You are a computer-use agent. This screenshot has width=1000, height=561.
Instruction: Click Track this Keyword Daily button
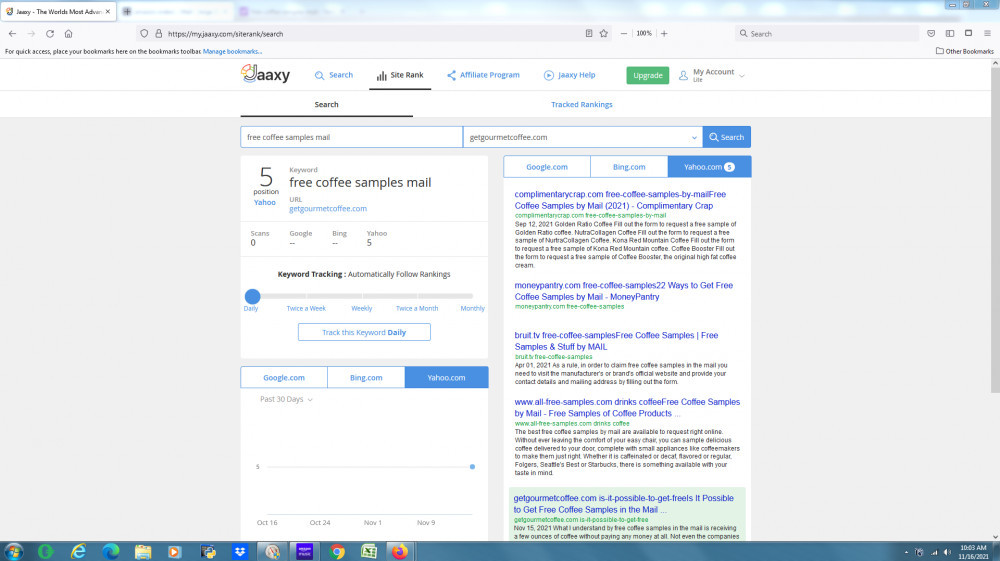[364, 332]
